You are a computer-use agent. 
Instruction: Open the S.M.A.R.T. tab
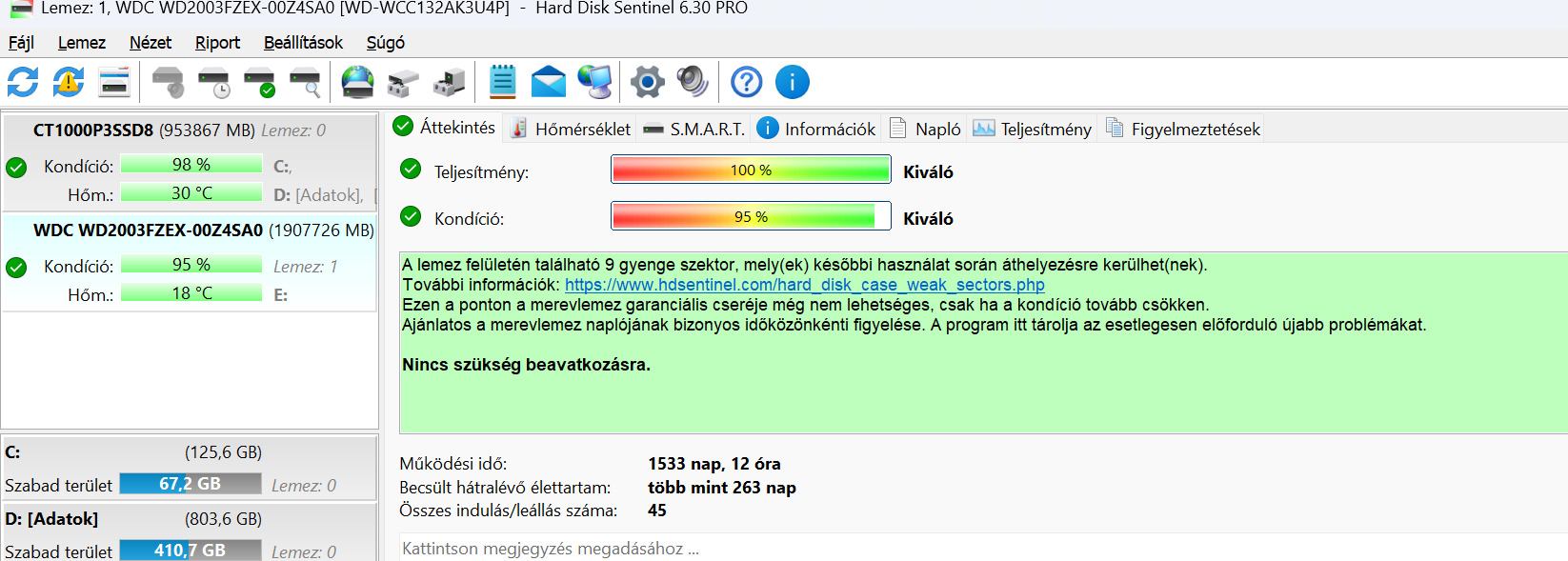[x=694, y=129]
